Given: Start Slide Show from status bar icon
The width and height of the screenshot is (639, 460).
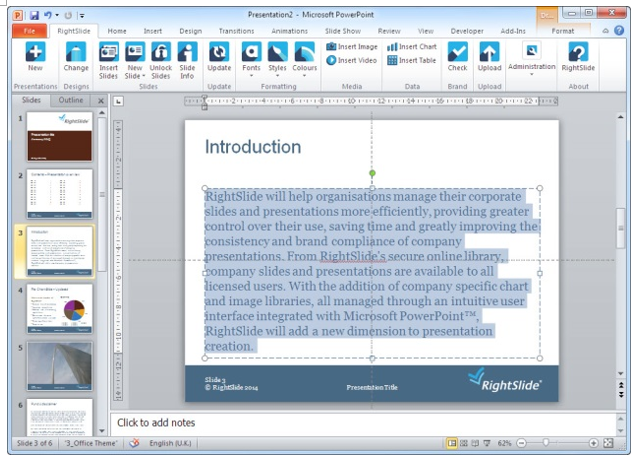Looking at the screenshot, I should (x=487, y=443).
